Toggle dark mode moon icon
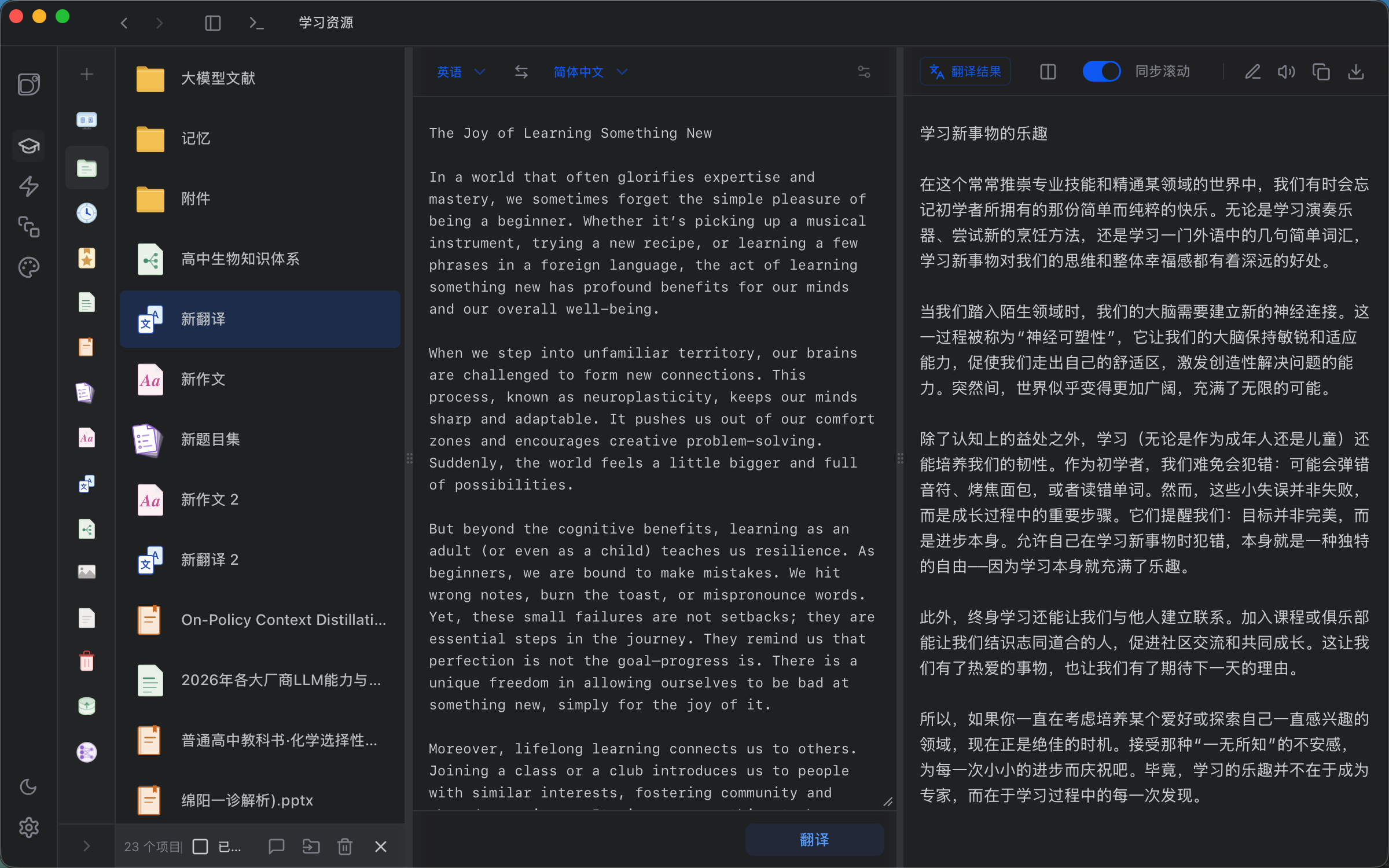The width and height of the screenshot is (1389, 868). pyautogui.click(x=29, y=787)
